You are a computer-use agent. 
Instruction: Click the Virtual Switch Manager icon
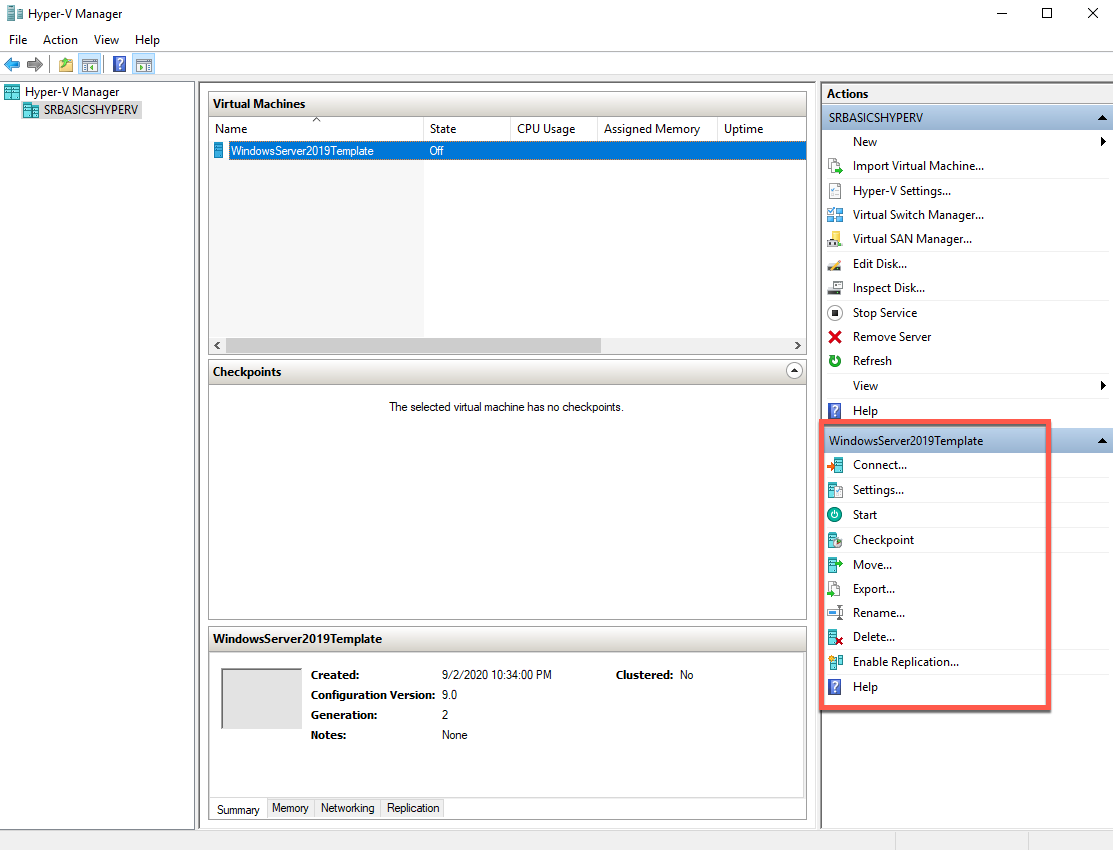tap(835, 215)
